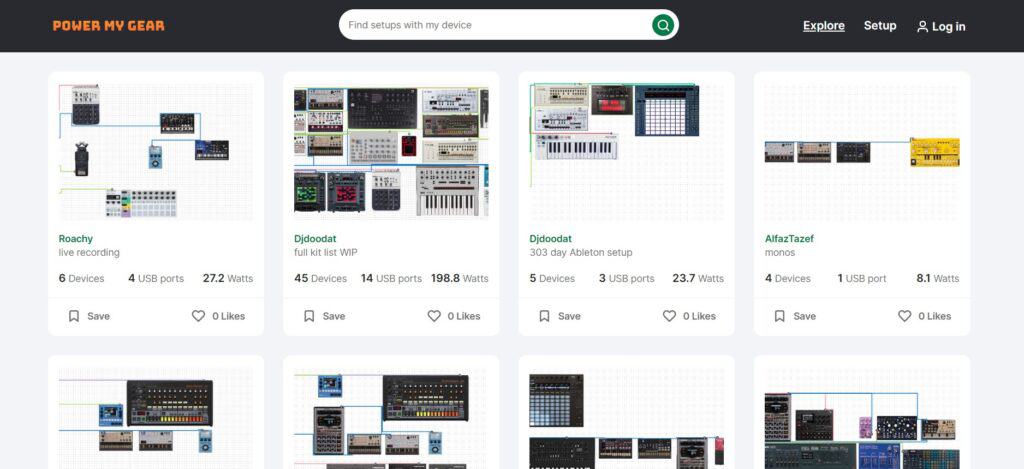Viewport: 1024px width, 469px height.
Task: Open Roachy's user profile link
Action: pos(76,239)
